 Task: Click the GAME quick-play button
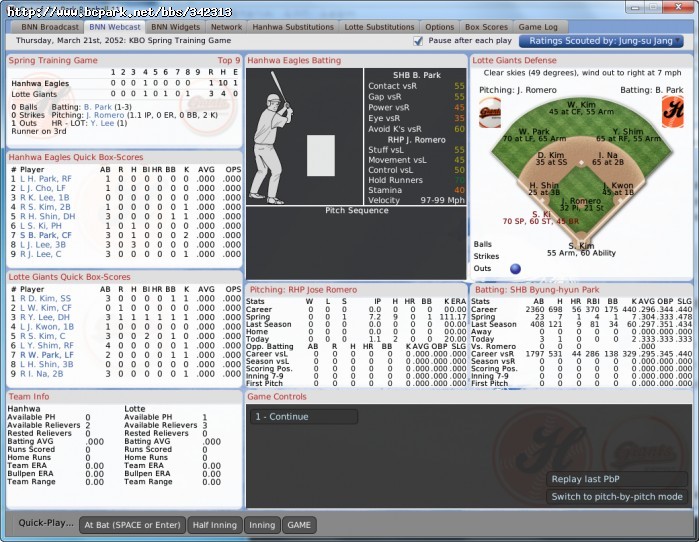pyautogui.click(x=299, y=525)
